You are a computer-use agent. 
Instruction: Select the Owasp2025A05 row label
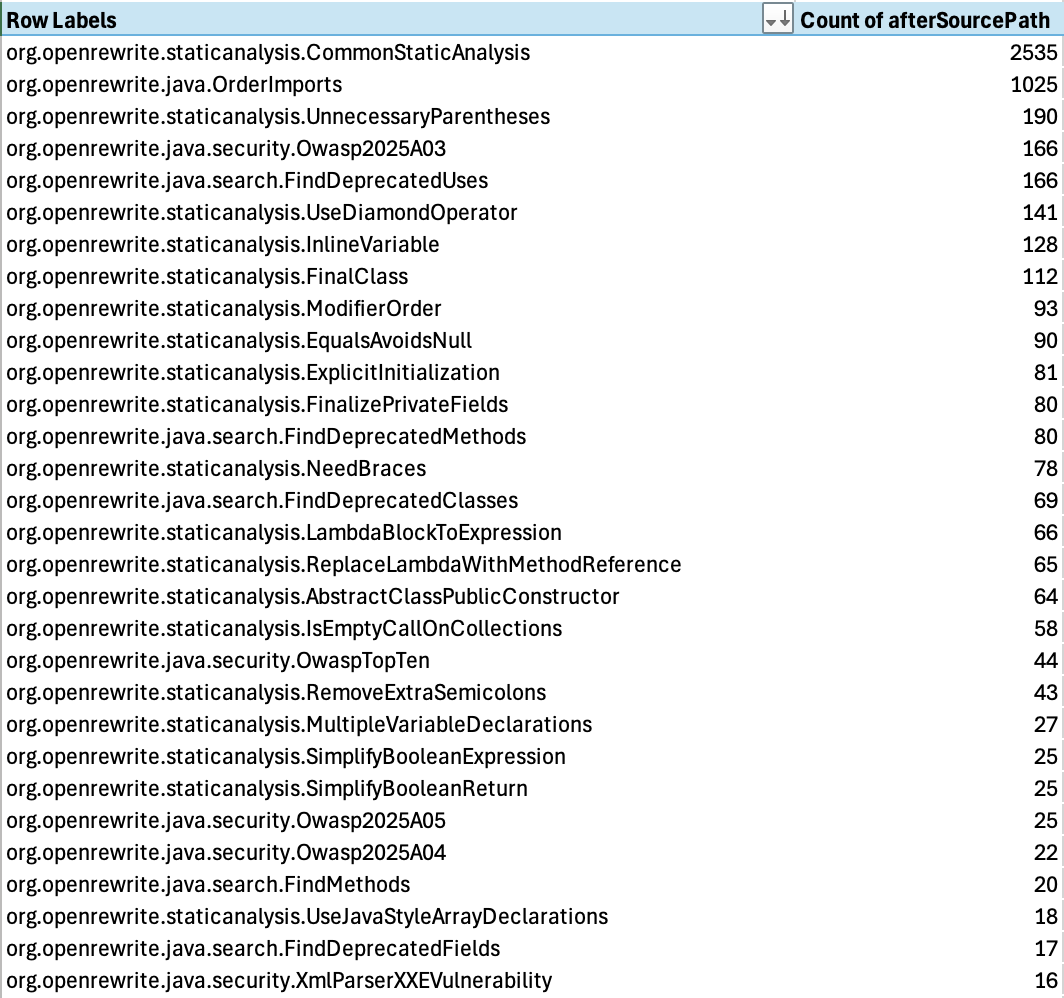click(x=226, y=820)
